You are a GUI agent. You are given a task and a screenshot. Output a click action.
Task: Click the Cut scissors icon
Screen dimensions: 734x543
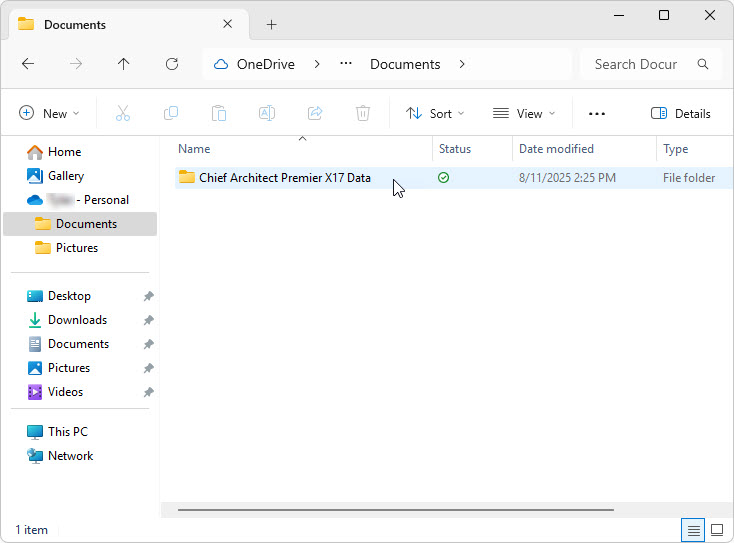[123, 113]
